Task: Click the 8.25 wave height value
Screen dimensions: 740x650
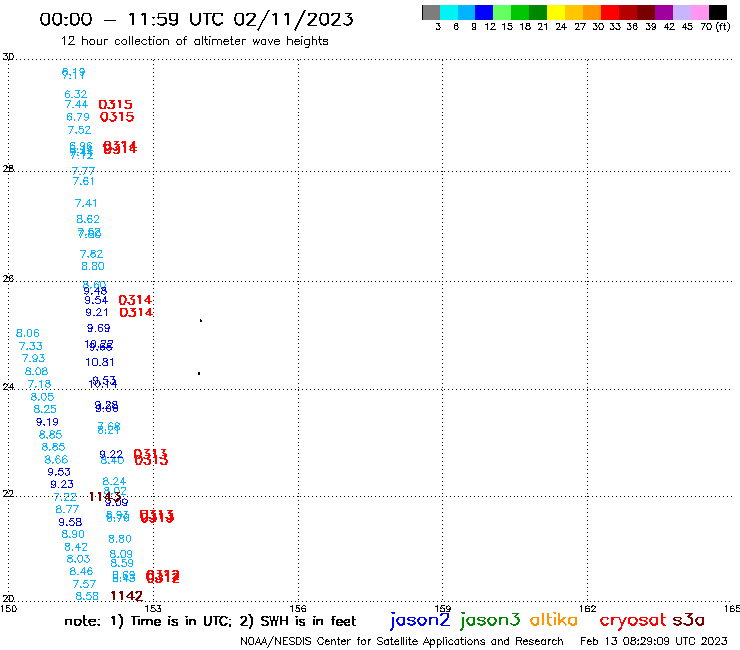Action: (45, 409)
